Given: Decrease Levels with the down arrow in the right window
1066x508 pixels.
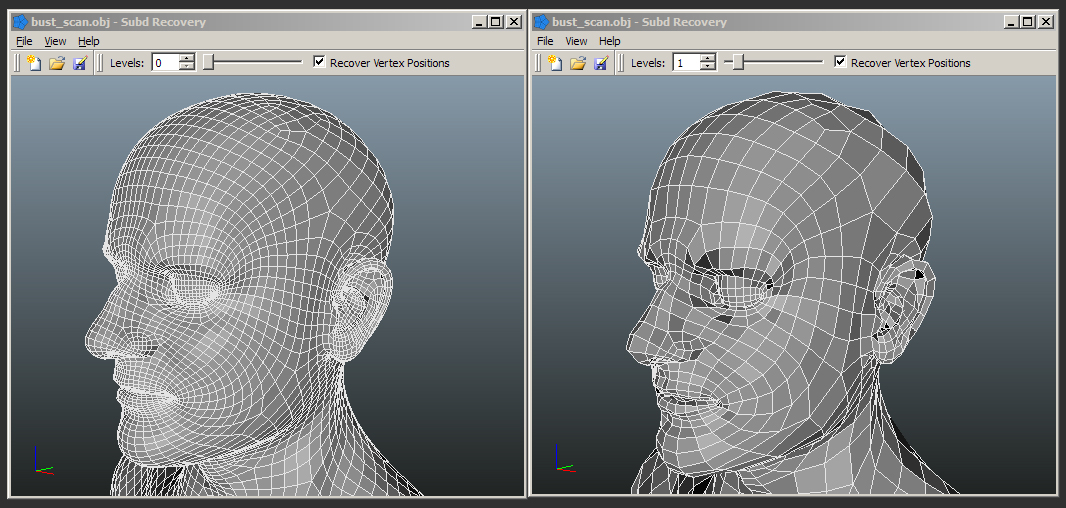Looking at the screenshot, I should click(709, 67).
